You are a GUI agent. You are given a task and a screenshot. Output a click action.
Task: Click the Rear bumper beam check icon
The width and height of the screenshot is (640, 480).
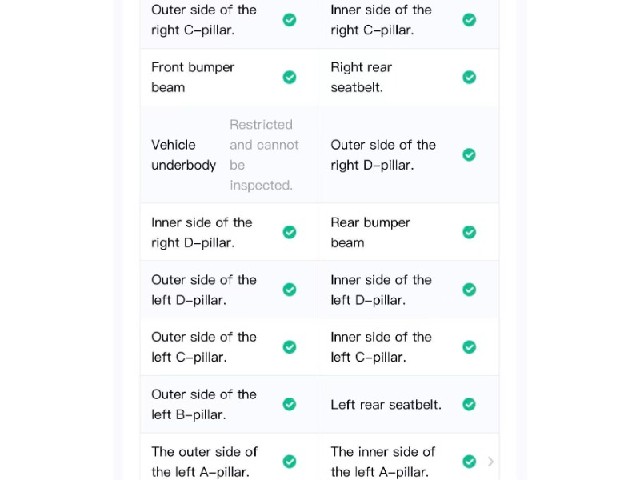pyautogui.click(x=469, y=232)
